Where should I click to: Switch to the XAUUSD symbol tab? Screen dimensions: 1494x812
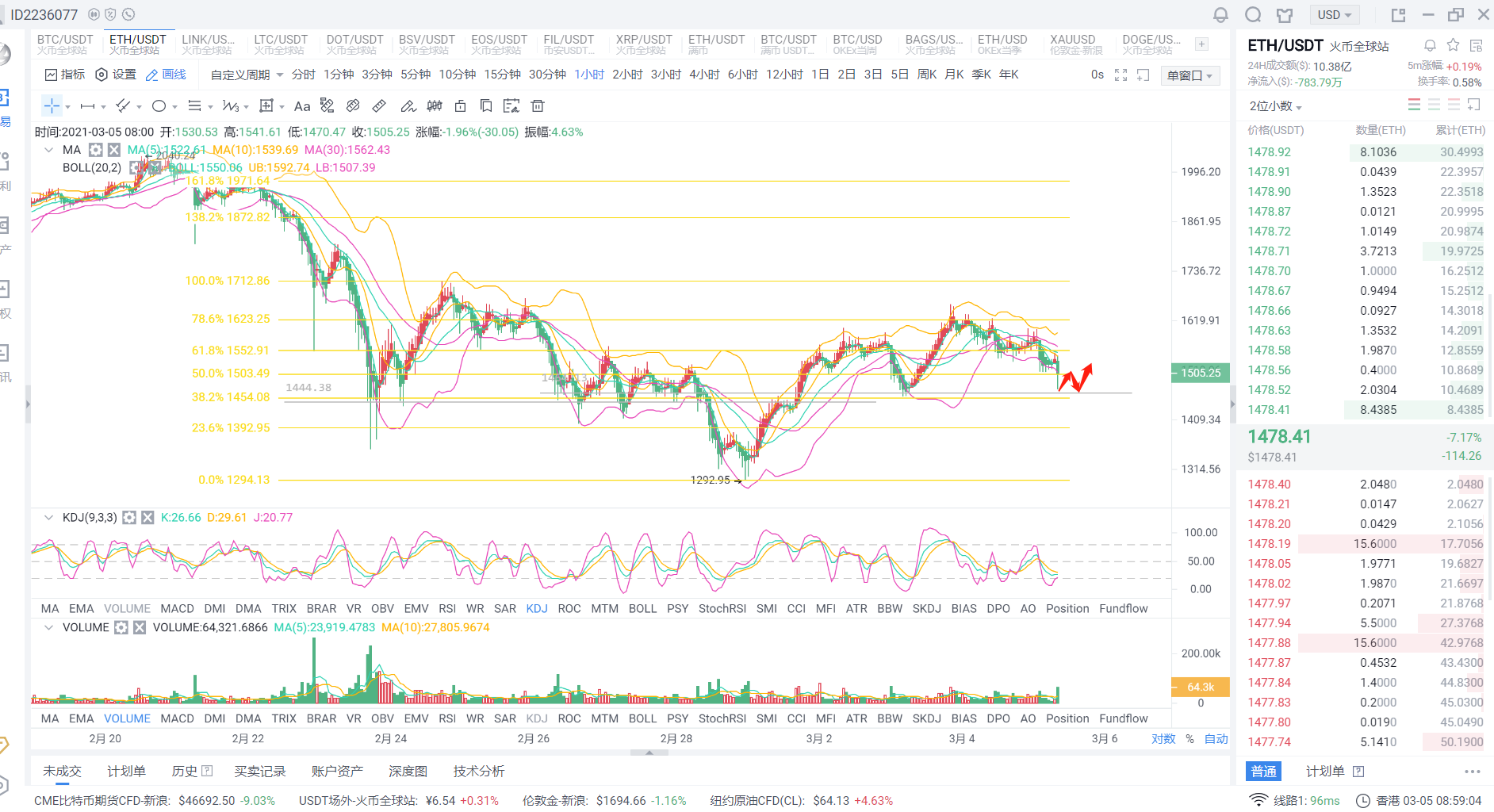[x=1076, y=44]
